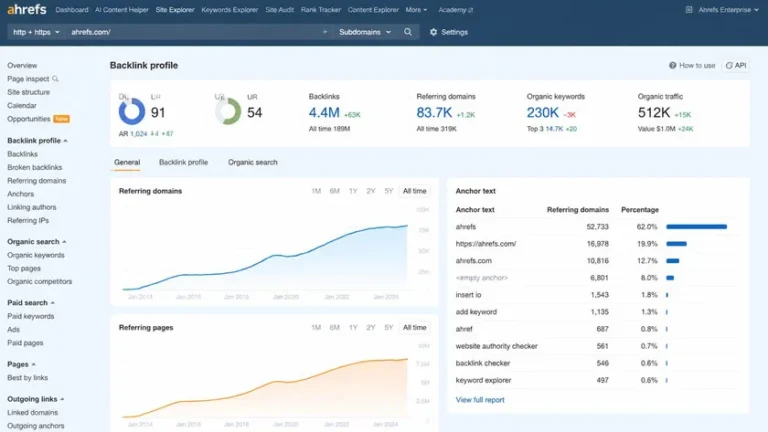Select 1M range for Referring domains chart
The image size is (768, 432).
[316, 191]
